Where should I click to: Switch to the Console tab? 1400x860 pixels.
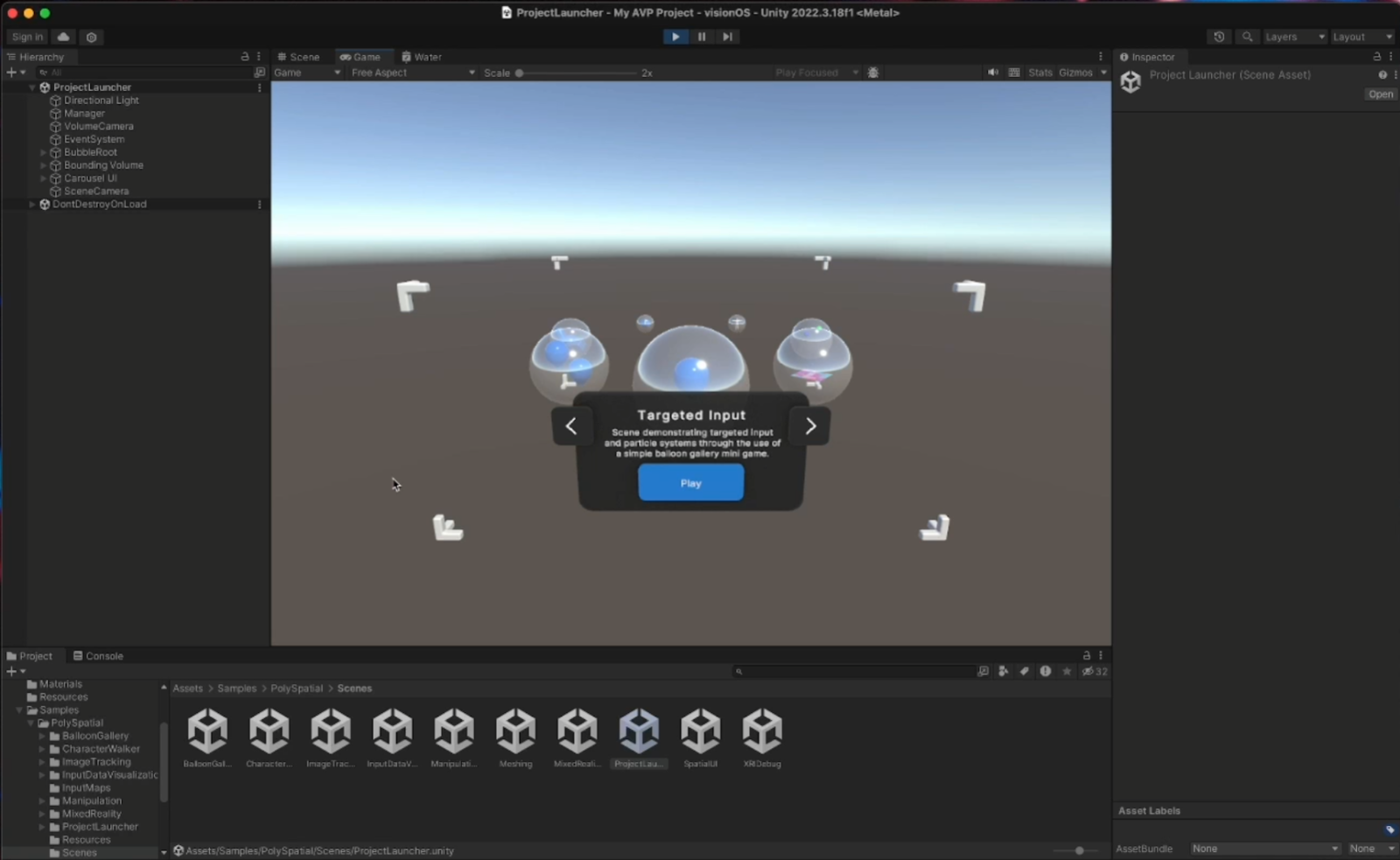98,656
